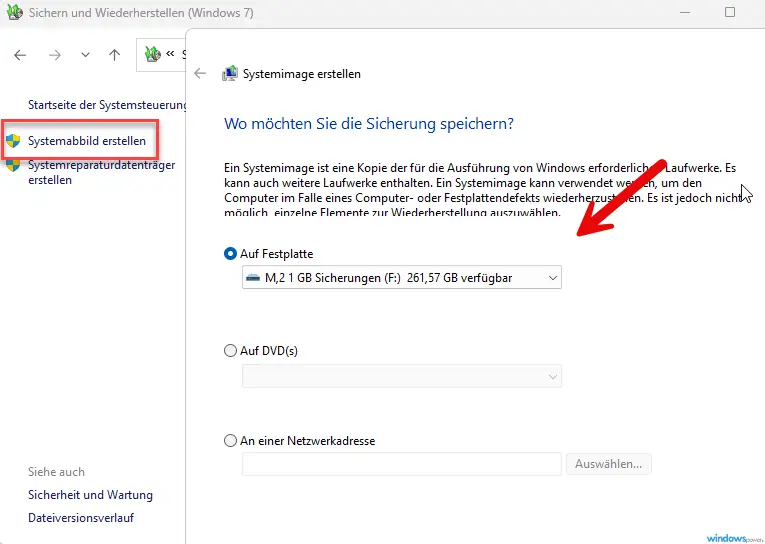Select the Auf Festplatte radio button
765x544 pixels.
[x=231, y=254]
